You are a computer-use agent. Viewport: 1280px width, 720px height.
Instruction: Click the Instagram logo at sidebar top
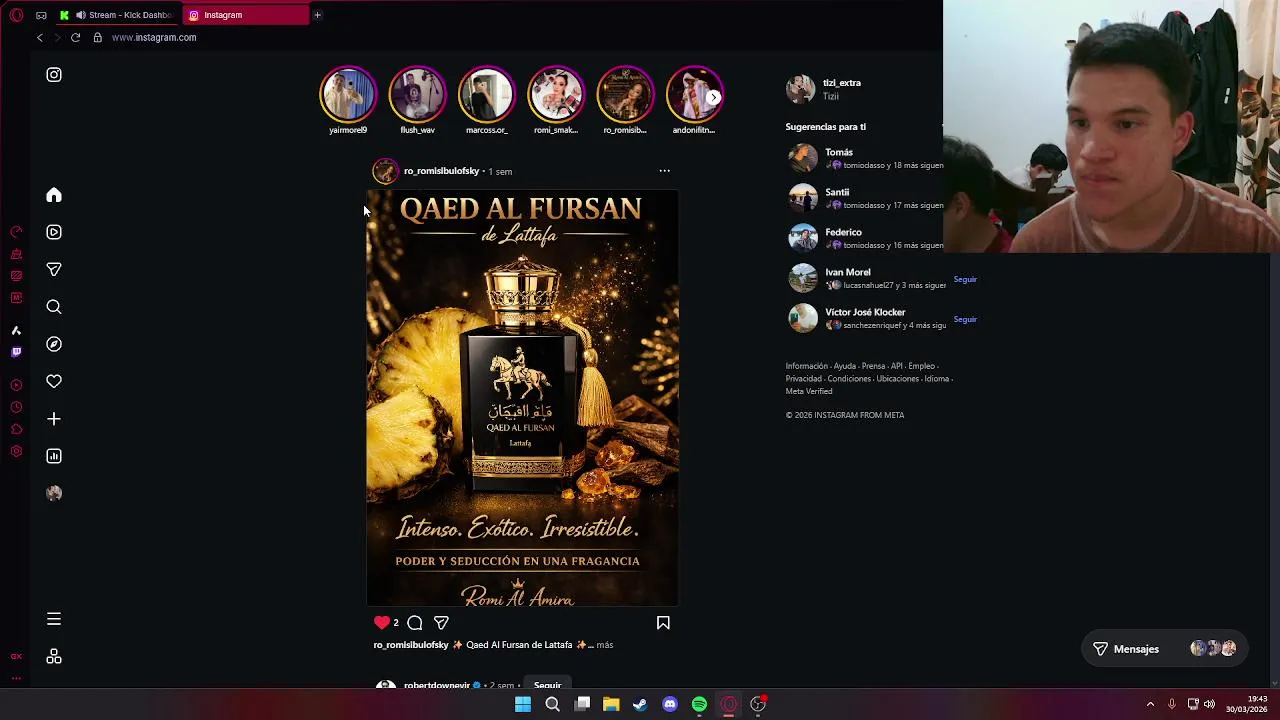(54, 75)
